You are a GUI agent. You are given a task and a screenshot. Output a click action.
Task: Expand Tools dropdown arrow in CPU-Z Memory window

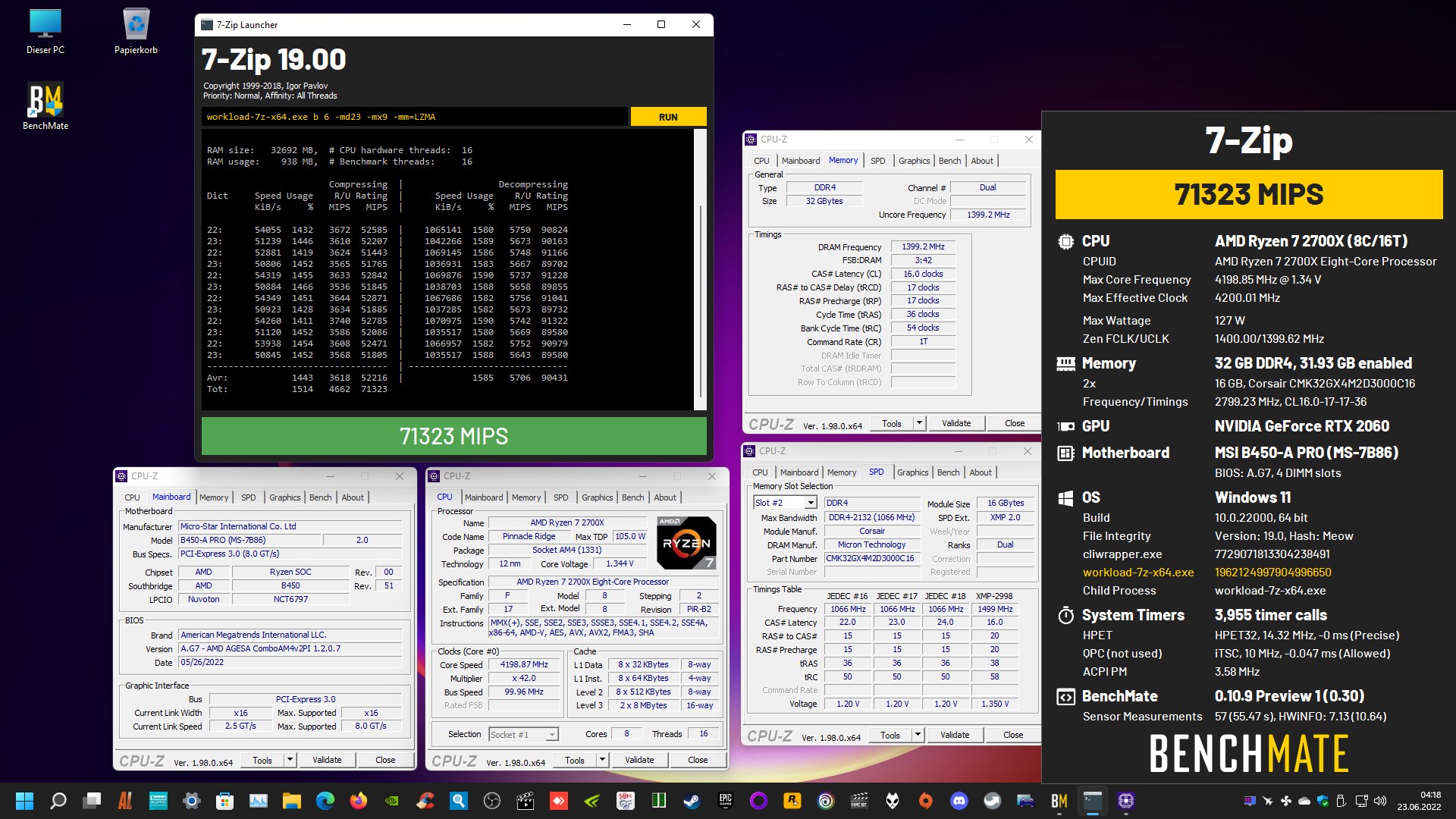(x=919, y=423)
